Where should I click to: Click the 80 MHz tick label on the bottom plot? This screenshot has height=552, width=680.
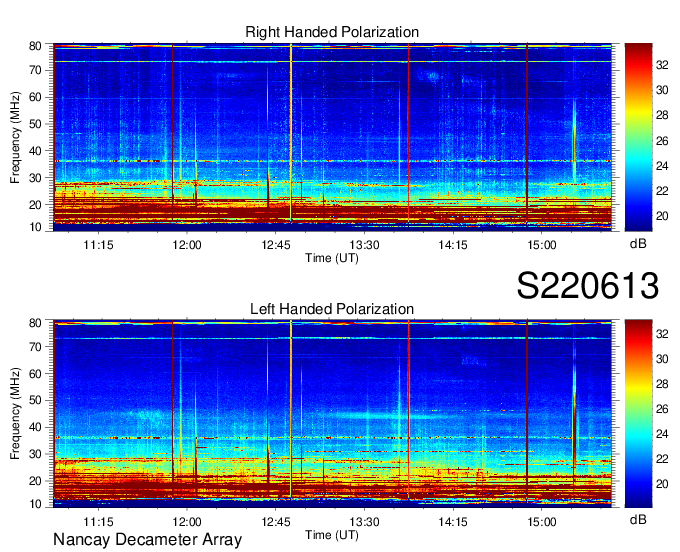35,323
